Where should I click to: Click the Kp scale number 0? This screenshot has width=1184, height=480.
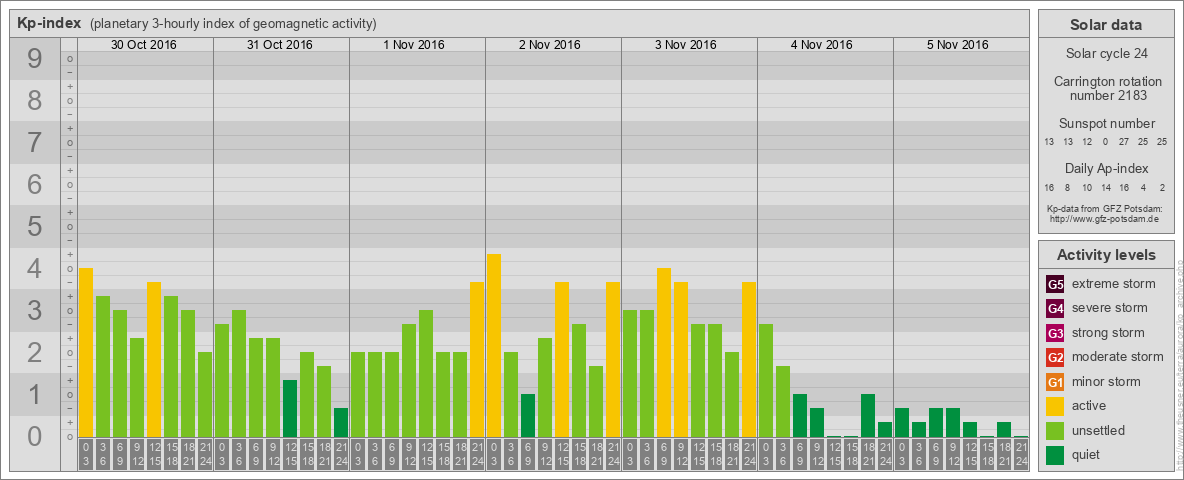tap(34, 436)
